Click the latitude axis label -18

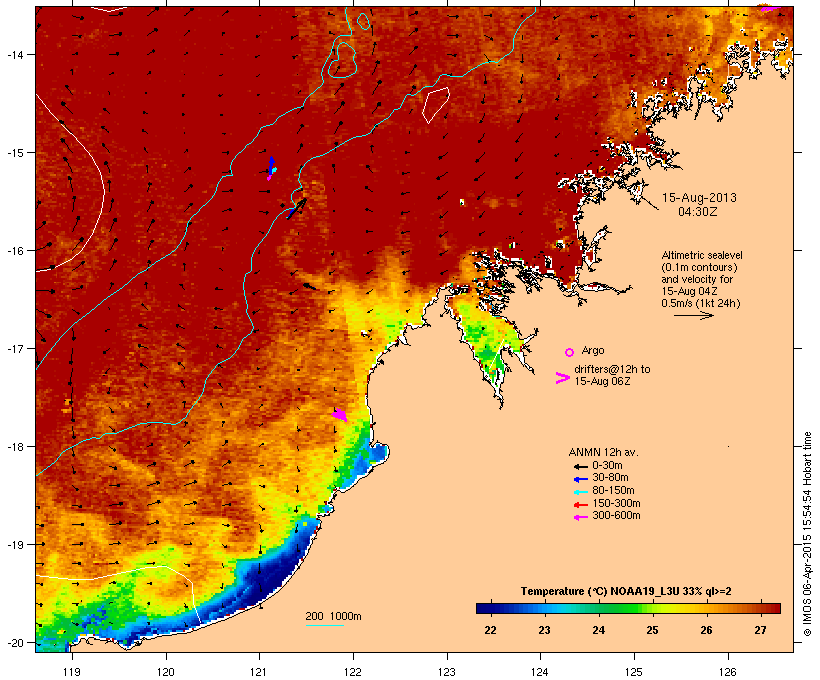coord(14,446)
